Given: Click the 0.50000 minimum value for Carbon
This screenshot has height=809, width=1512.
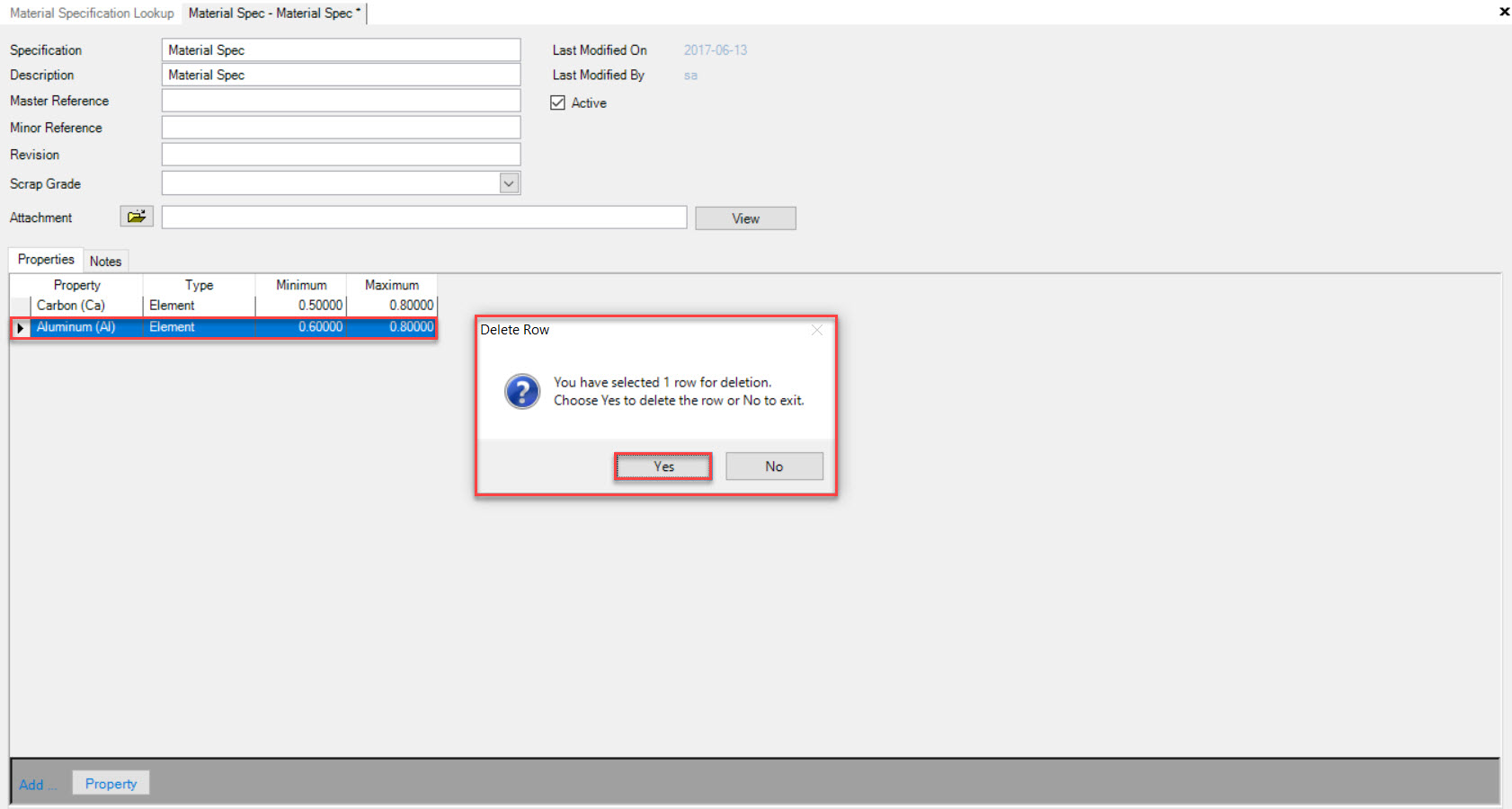Looking at the screenshot, I should 301,306.
